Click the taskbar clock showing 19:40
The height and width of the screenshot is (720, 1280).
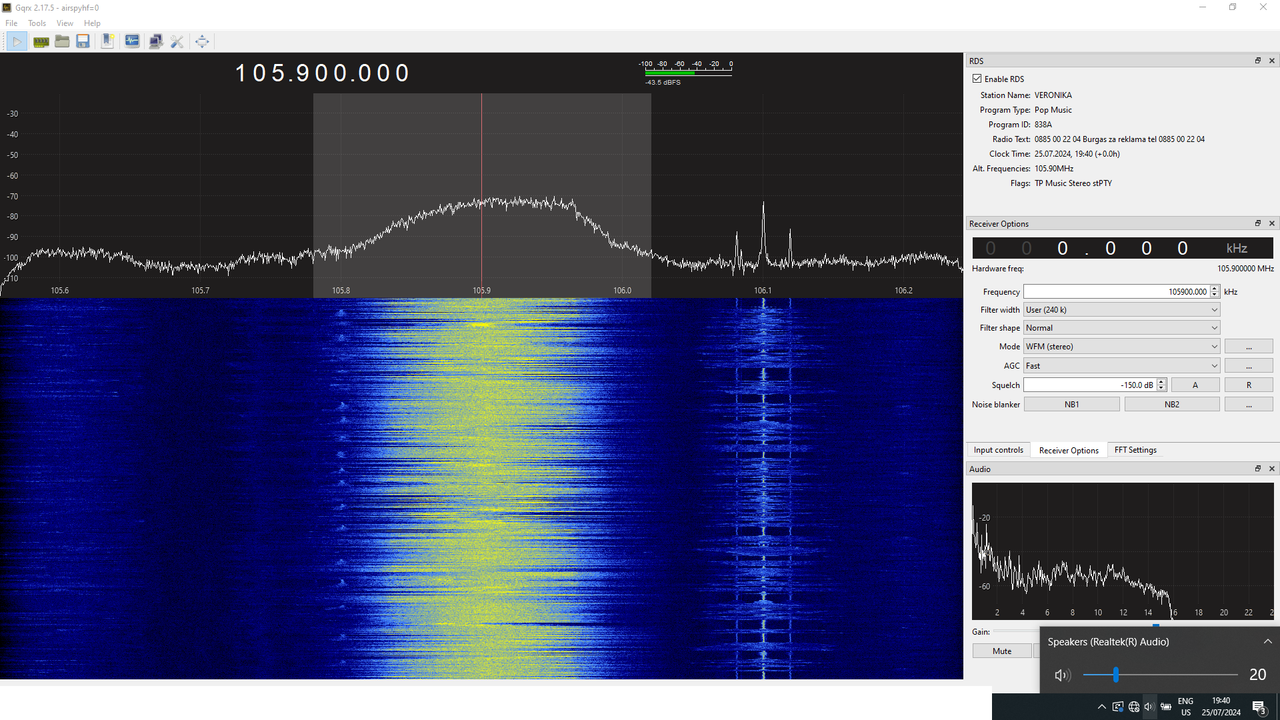click(x=1221, y=707)
